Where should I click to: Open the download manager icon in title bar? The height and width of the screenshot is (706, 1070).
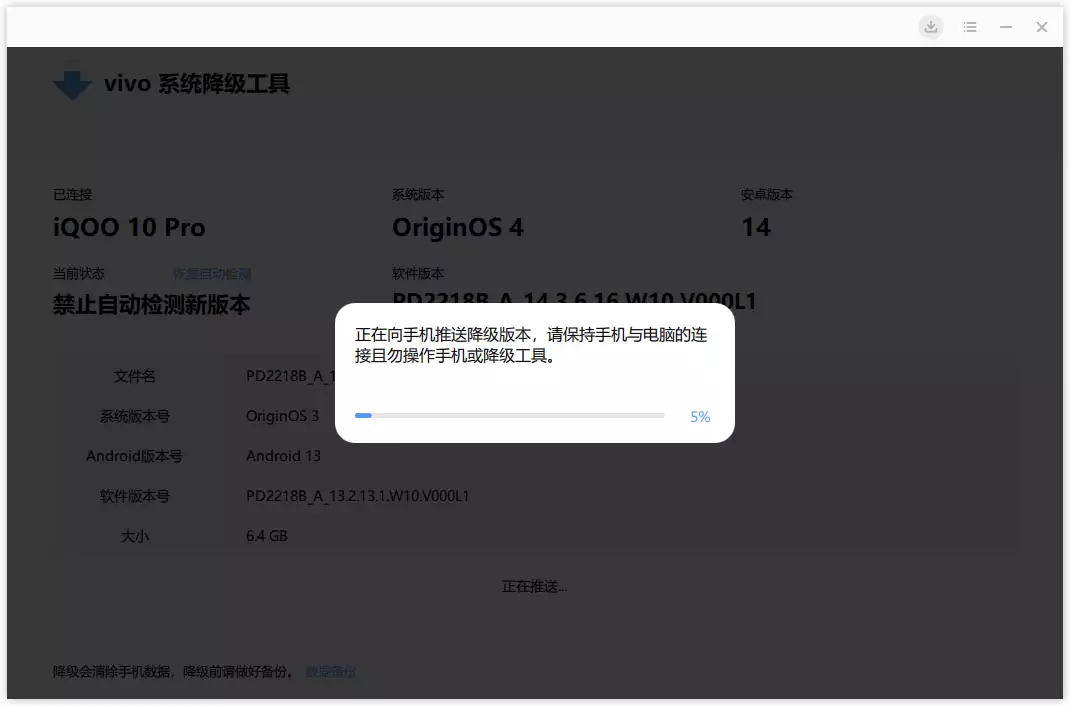931,27
